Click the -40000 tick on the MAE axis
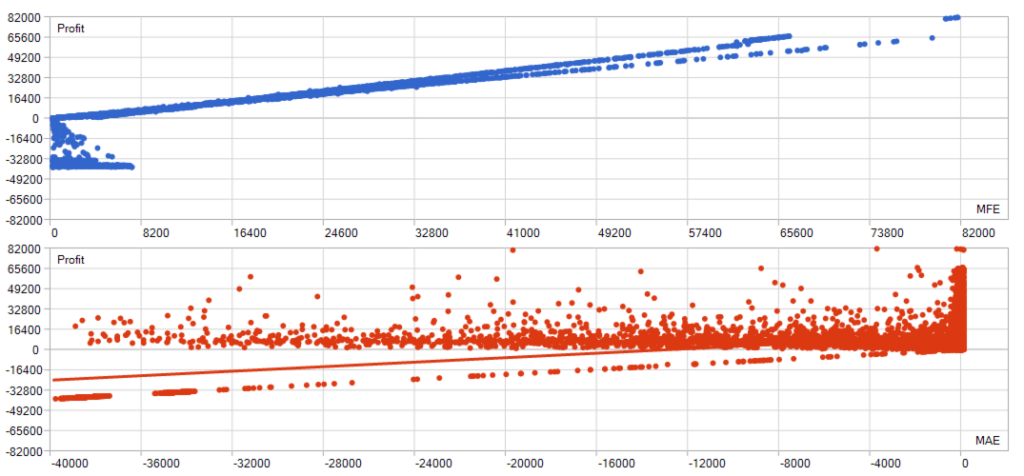 (x=69, y=464)
